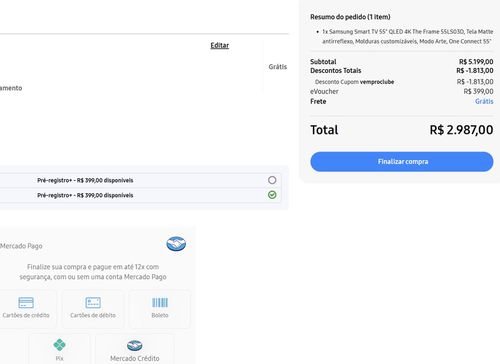This screenshot has height=364, width=500.
Task: Click the Finalize sua compra description text
Action: coord(93,272)
